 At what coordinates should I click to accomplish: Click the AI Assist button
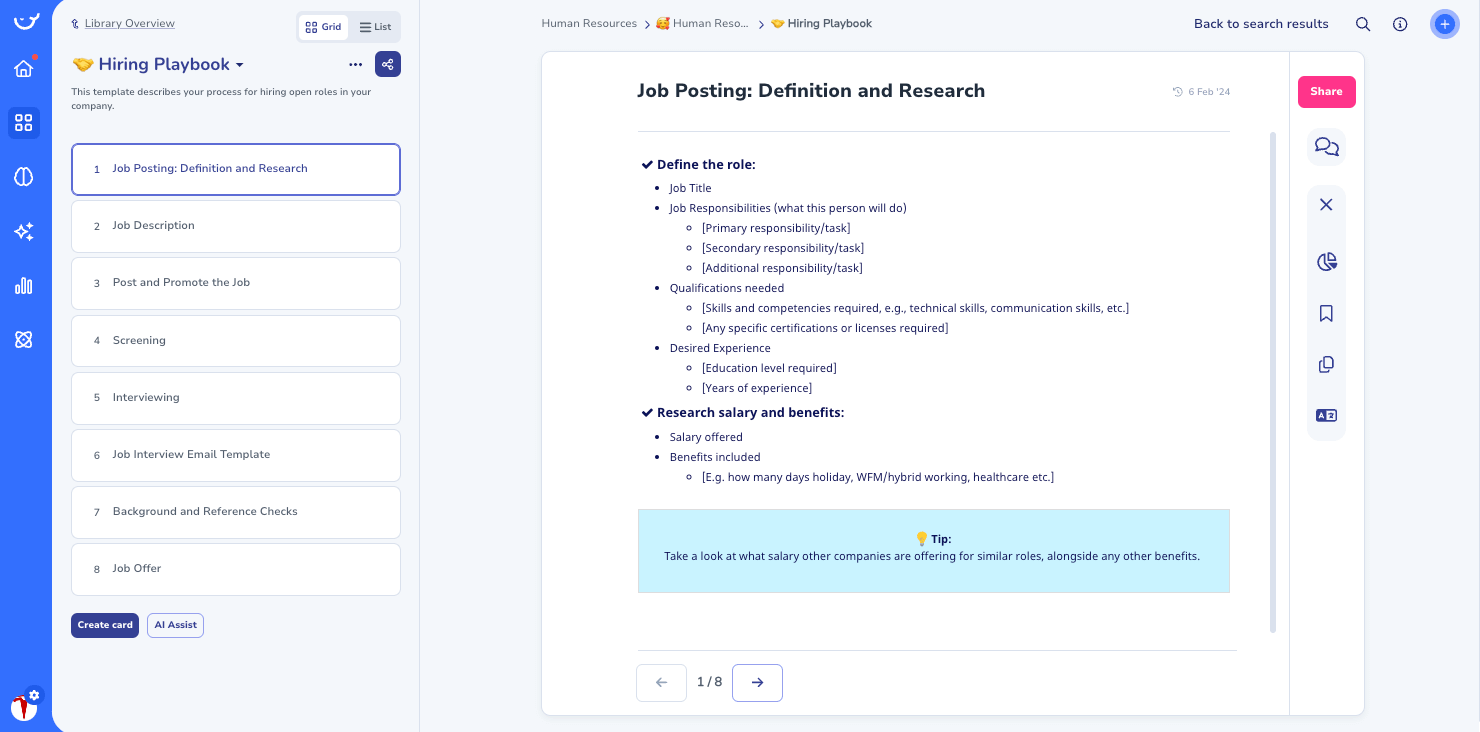[x=175, y=625]
